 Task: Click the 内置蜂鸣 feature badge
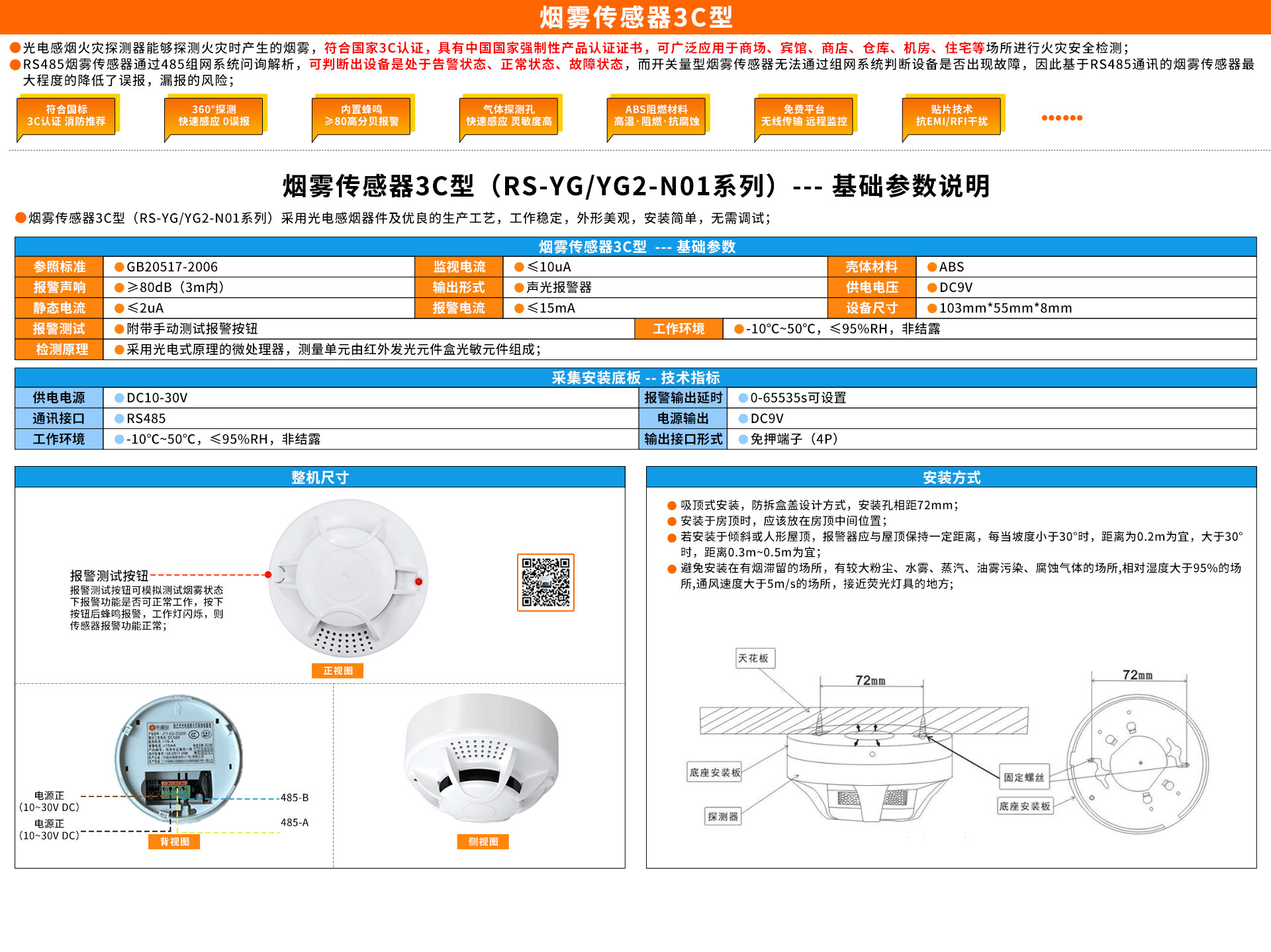361,116
